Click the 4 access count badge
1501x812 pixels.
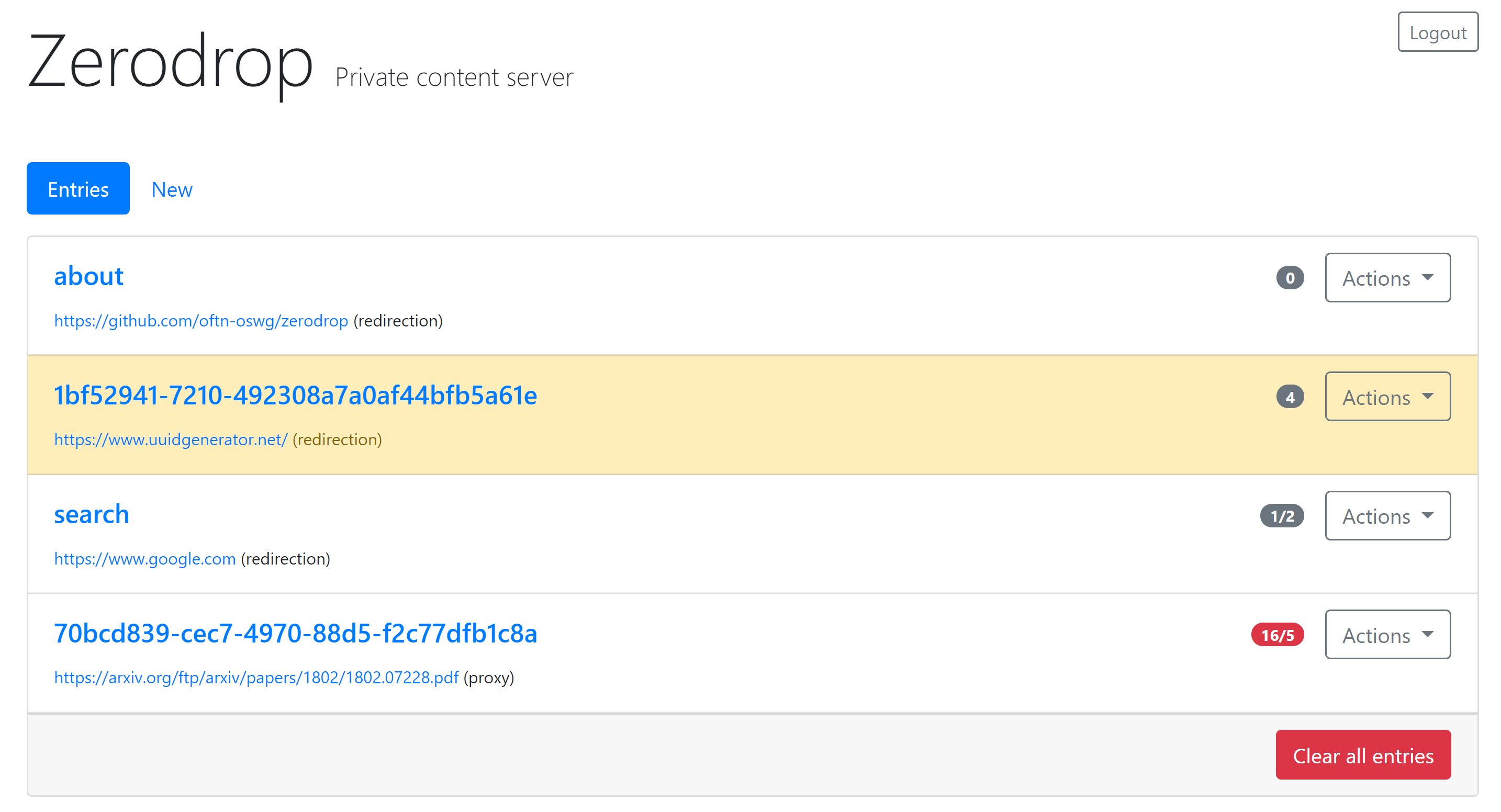1290,397
